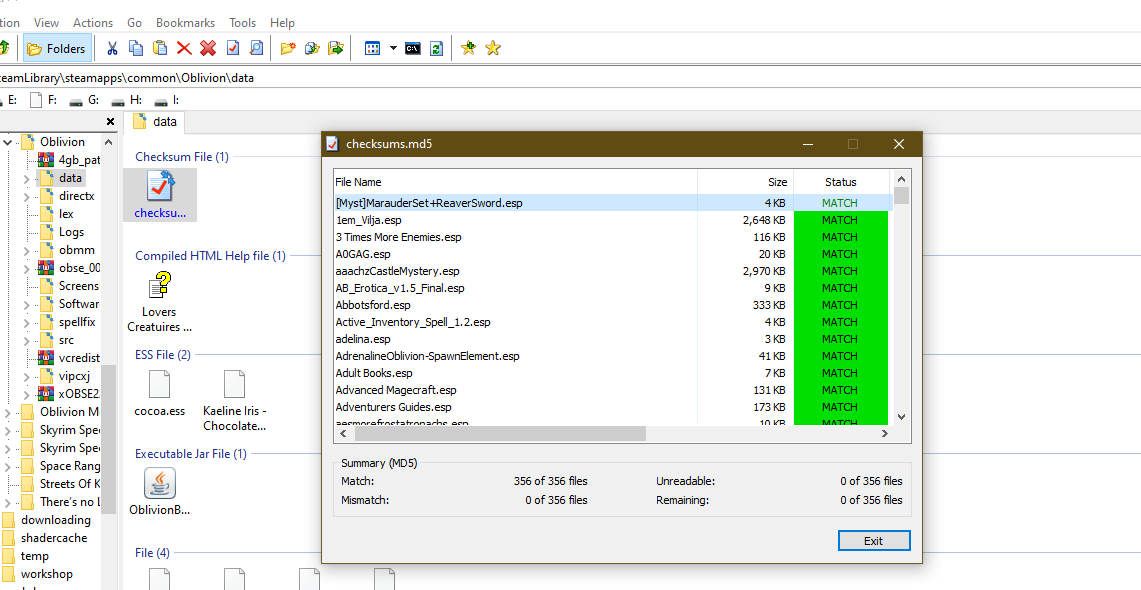
Task: Select the cocoa.ess file icon
Action: coord(159,384)
